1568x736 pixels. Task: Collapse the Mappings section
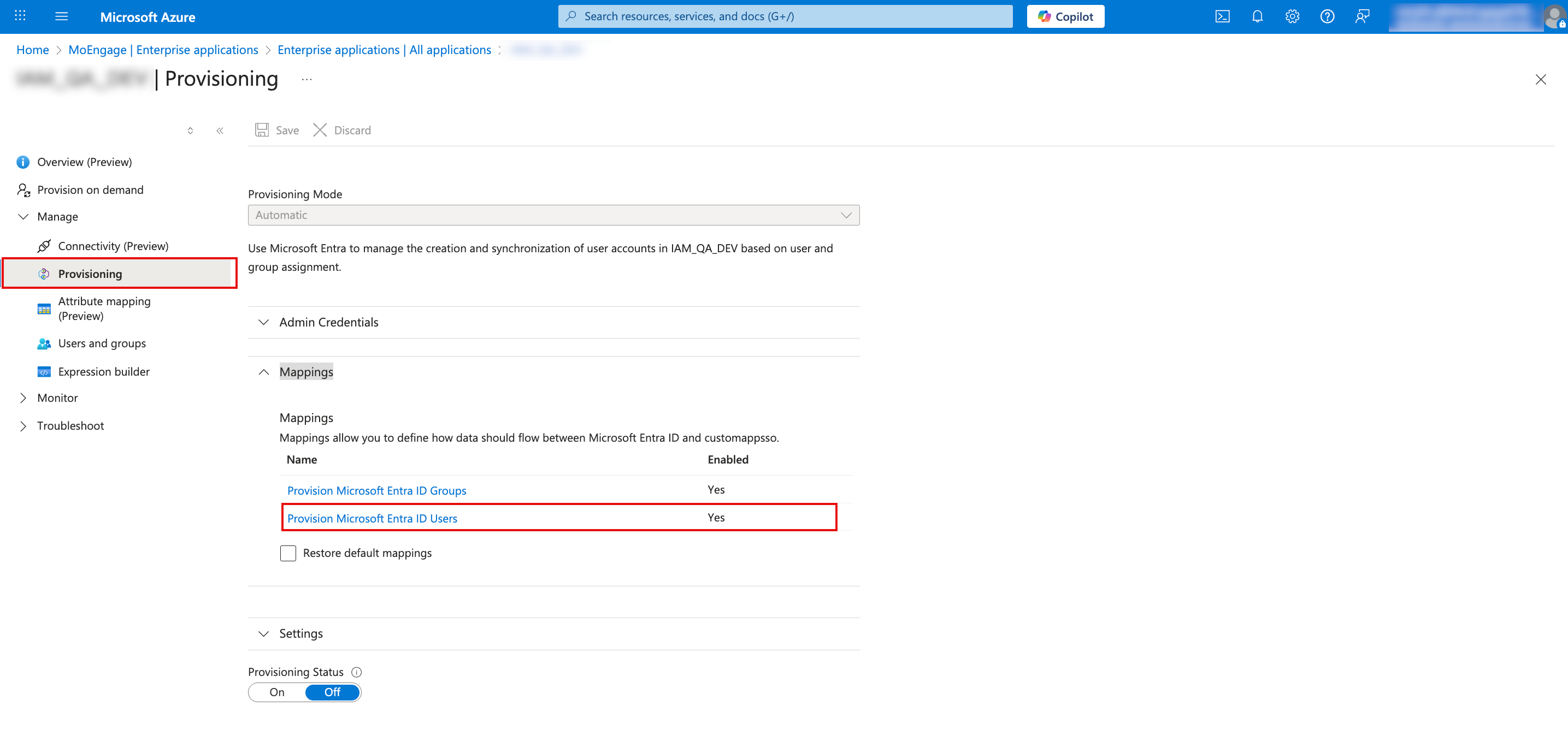pos(306,372)
